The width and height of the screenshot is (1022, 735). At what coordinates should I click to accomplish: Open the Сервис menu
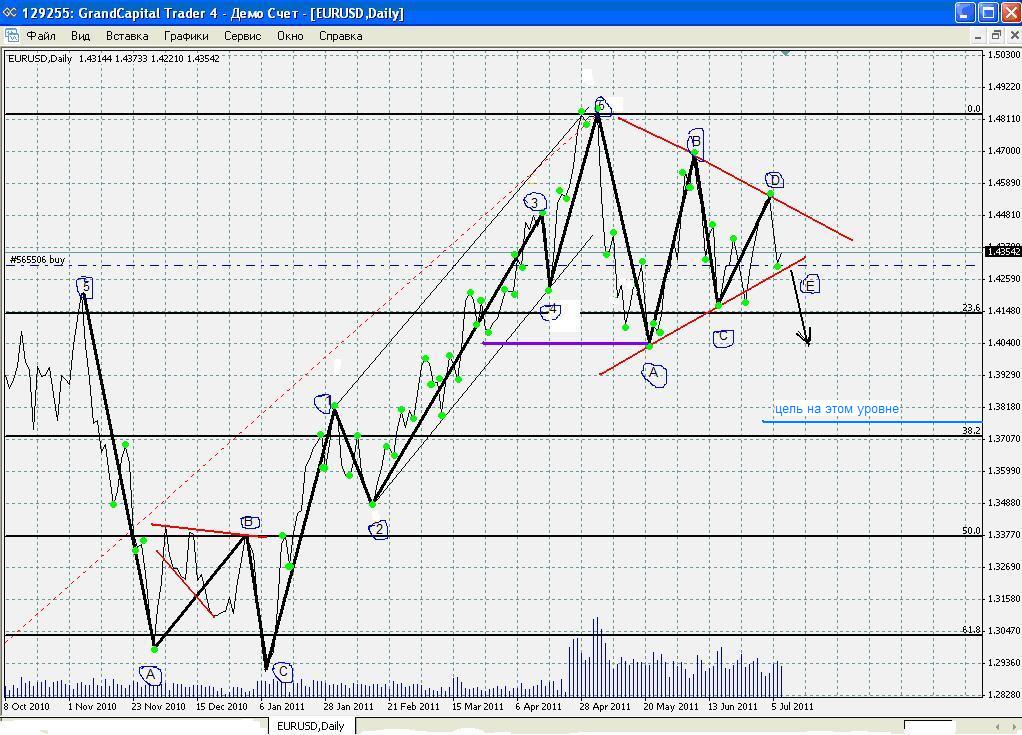pyautogui.click(x=242, y=36)
